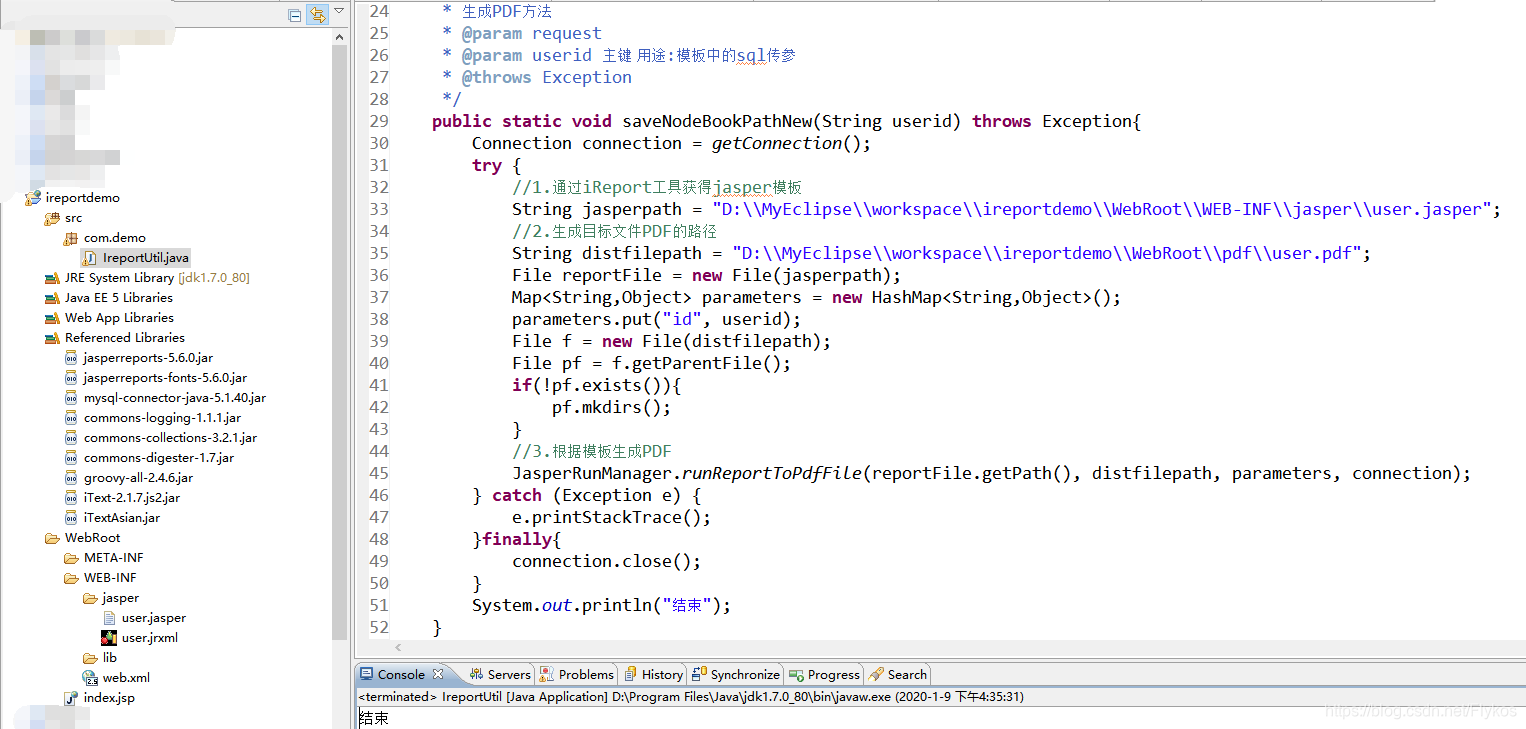Screen dimensions: 1526x729
Task: Click runReportToPdfFile on line 45
Action: [771, 473]
